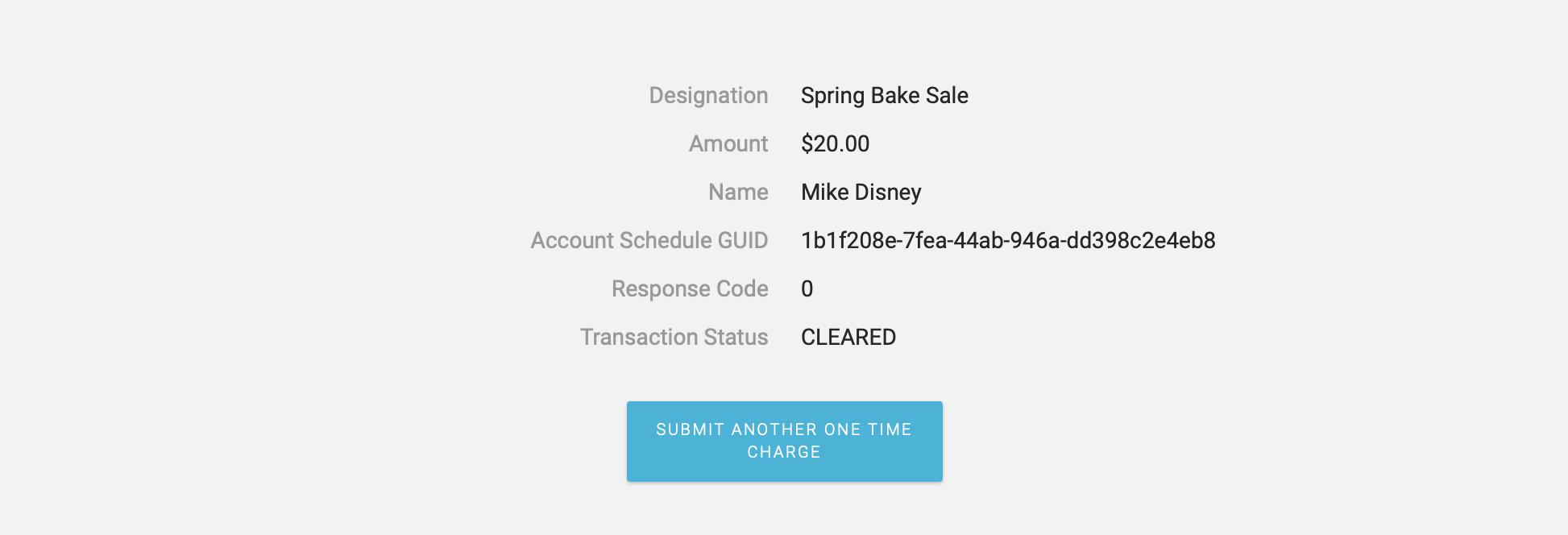The height and width of the screenshot is (535, 1568).
Task: Click the Submit Another One Time Charge button
Action: click(x=783, y=441)
